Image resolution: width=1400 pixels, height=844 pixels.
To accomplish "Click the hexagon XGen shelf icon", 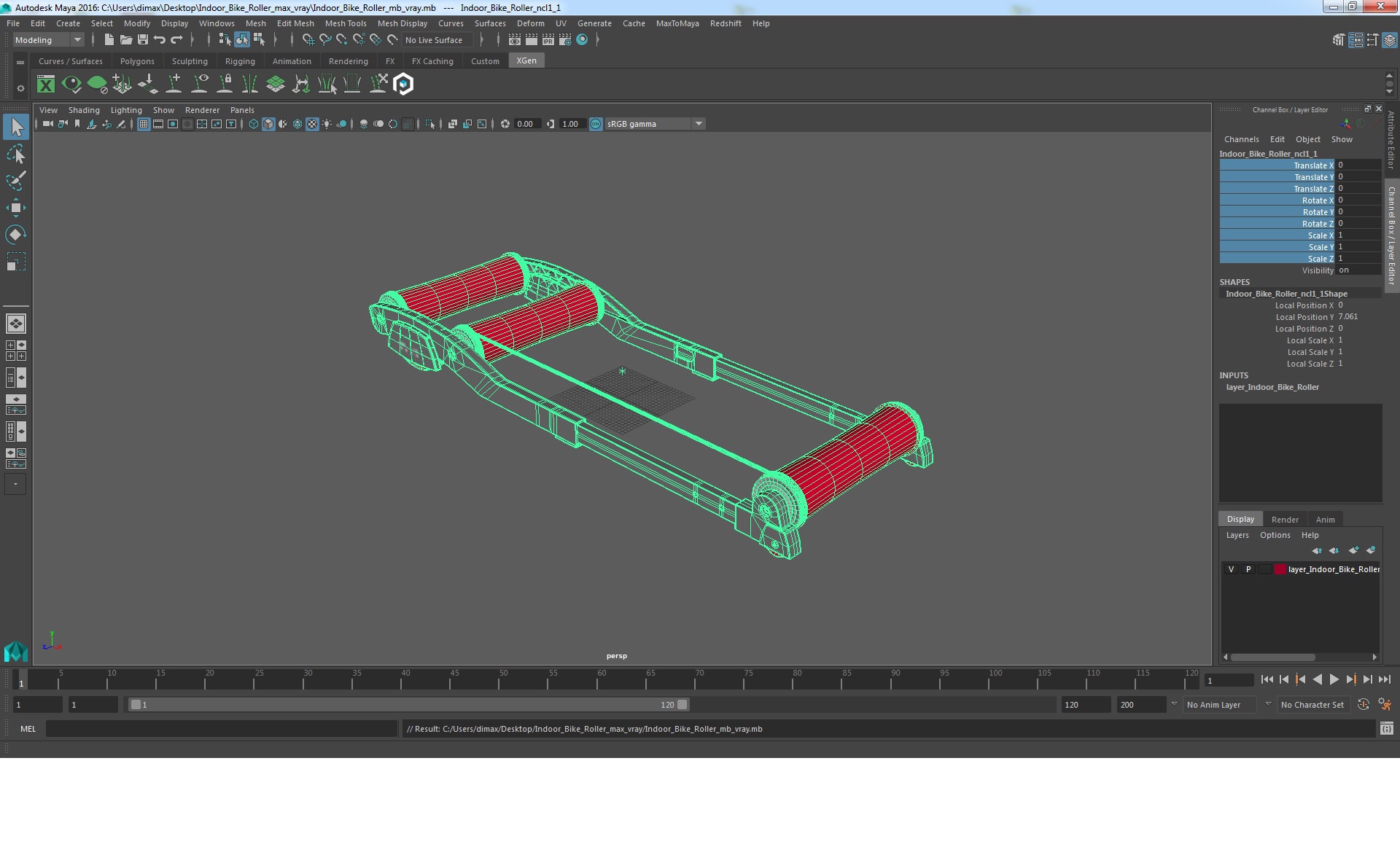I will point(403,85).
